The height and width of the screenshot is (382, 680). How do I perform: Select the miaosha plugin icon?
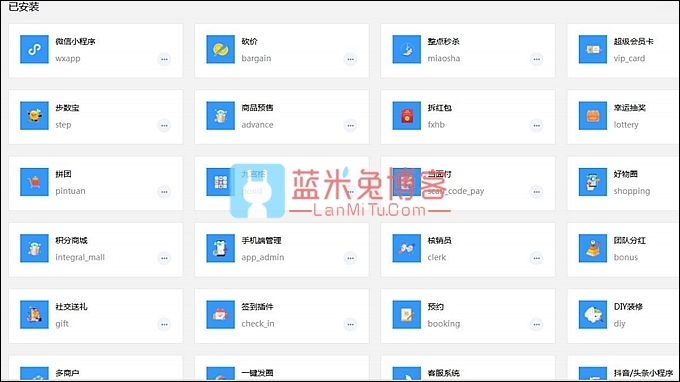[406, 49]
